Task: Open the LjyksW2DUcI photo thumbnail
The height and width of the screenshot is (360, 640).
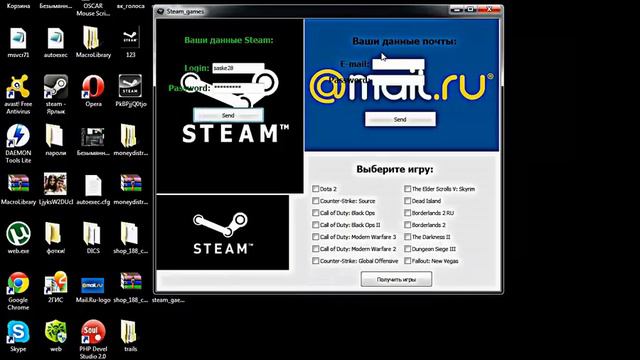Action: point(56,184)
